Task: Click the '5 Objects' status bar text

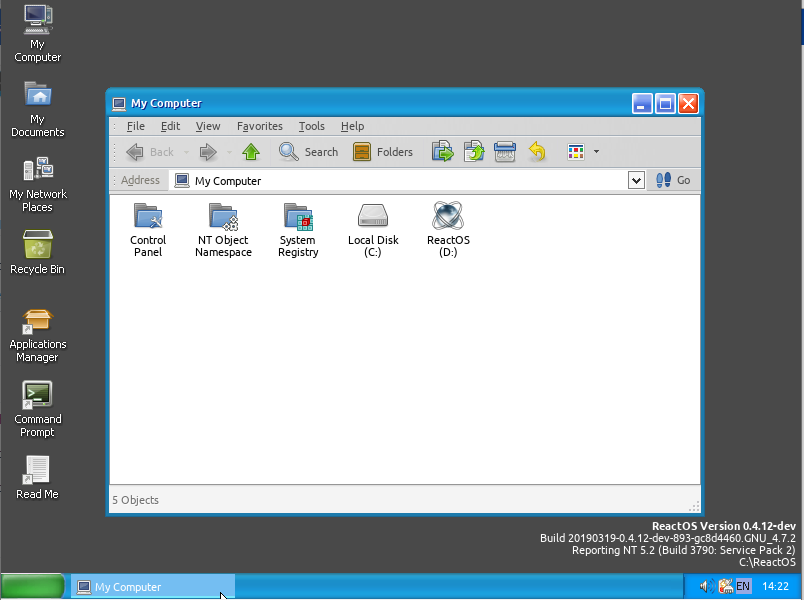Action: point(135,500)
